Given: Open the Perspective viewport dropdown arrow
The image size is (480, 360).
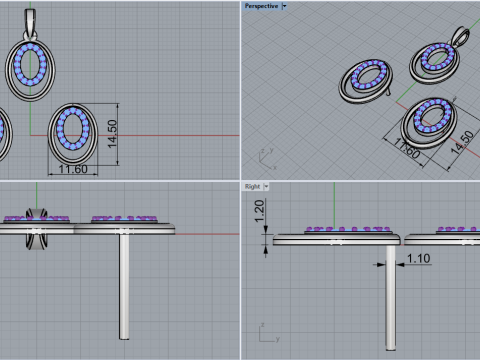Looking at the screenshot, I should click(x=284, y=6).
